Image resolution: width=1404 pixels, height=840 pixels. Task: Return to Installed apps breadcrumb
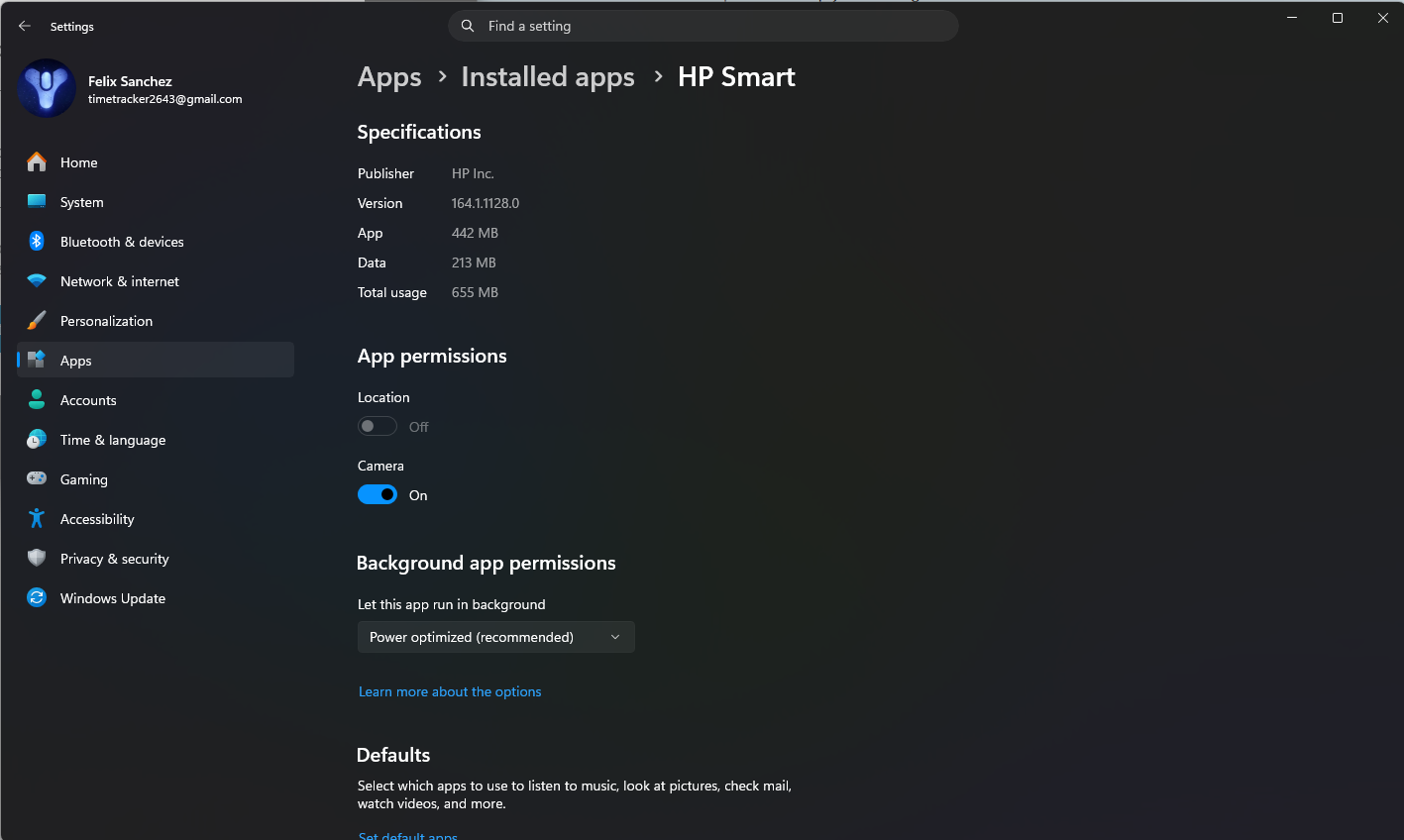tap(548, 77)
